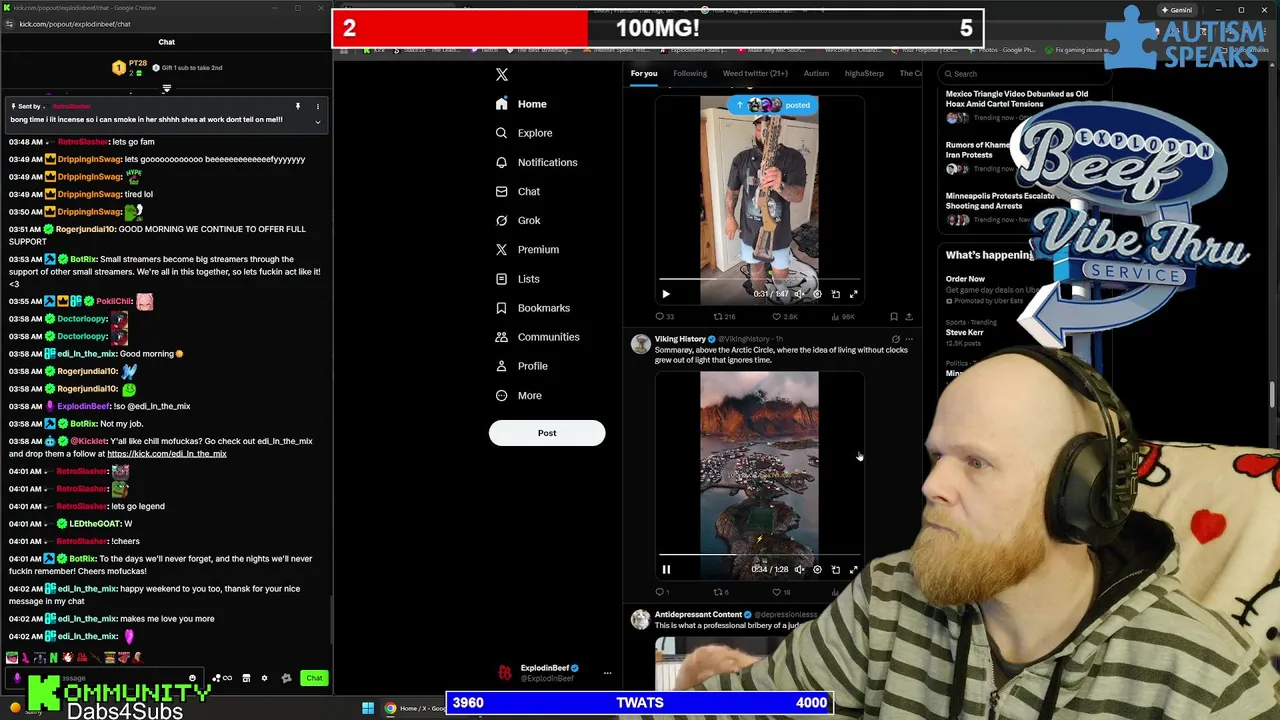This screenshot has height=720, width=1280.
Task: Open the pinned message three-dot menu
Action: [317, 106]
